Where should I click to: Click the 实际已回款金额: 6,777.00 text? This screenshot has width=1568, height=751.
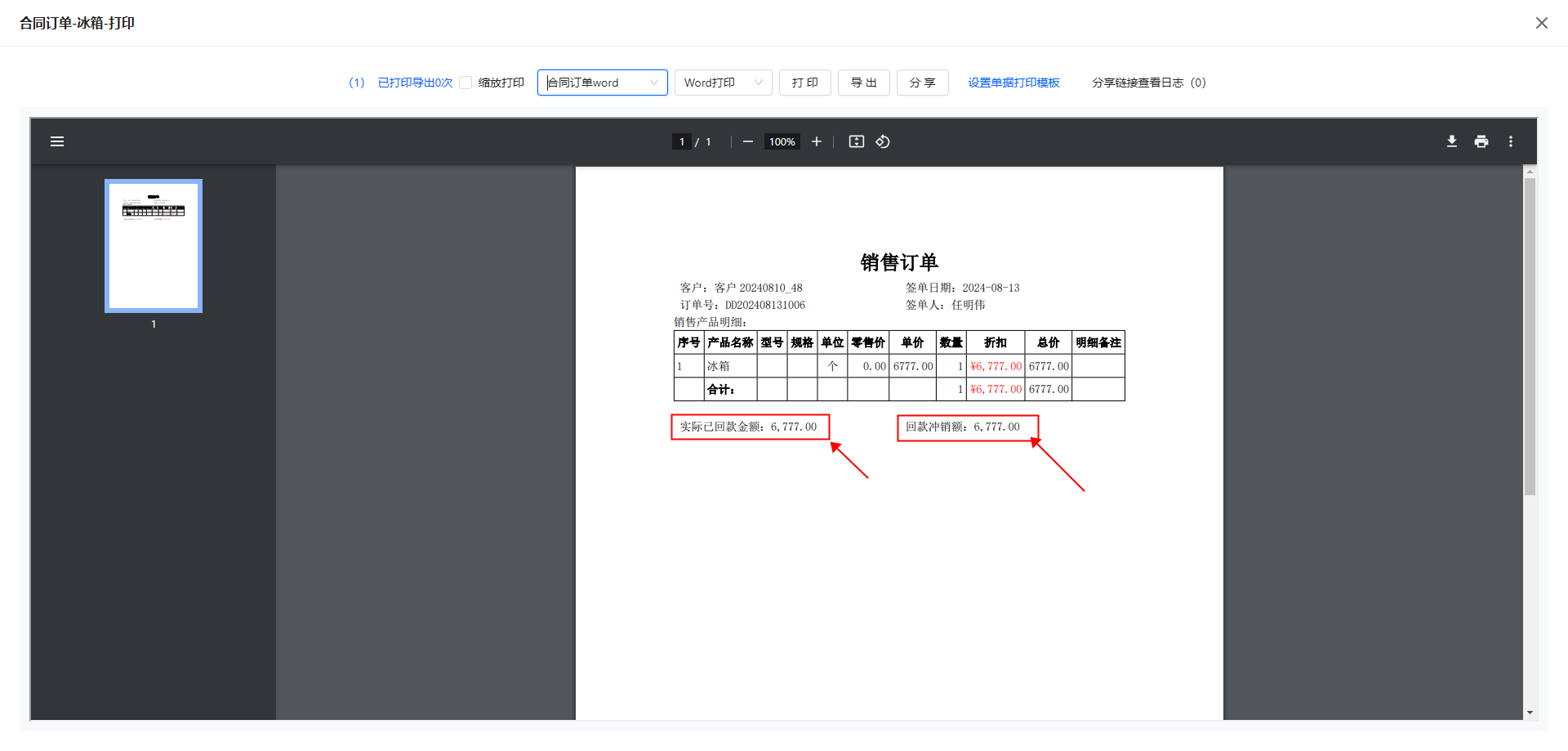[748, 427]
